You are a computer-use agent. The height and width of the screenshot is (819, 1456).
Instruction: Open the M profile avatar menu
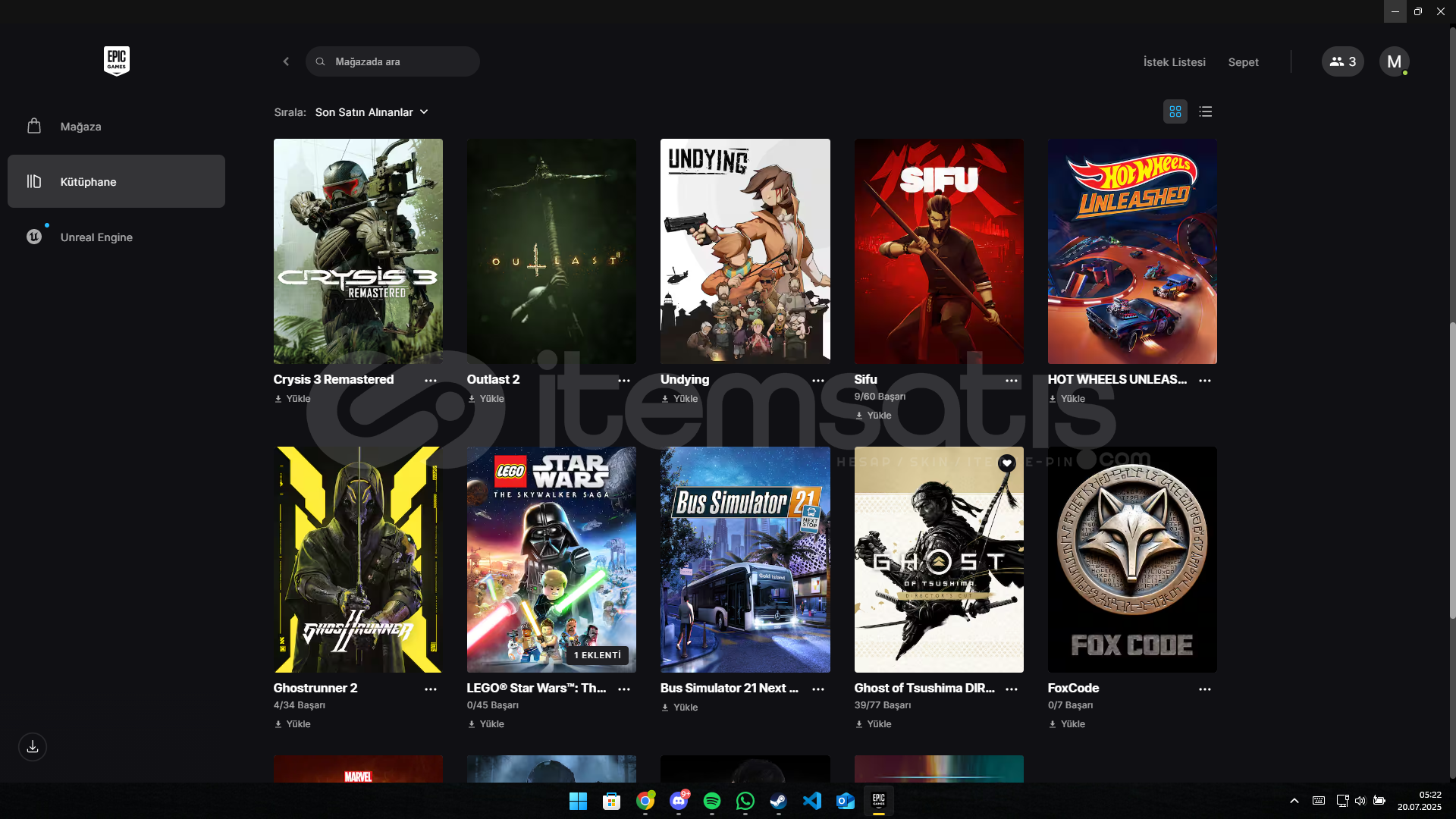click(x=1394, y=61)
